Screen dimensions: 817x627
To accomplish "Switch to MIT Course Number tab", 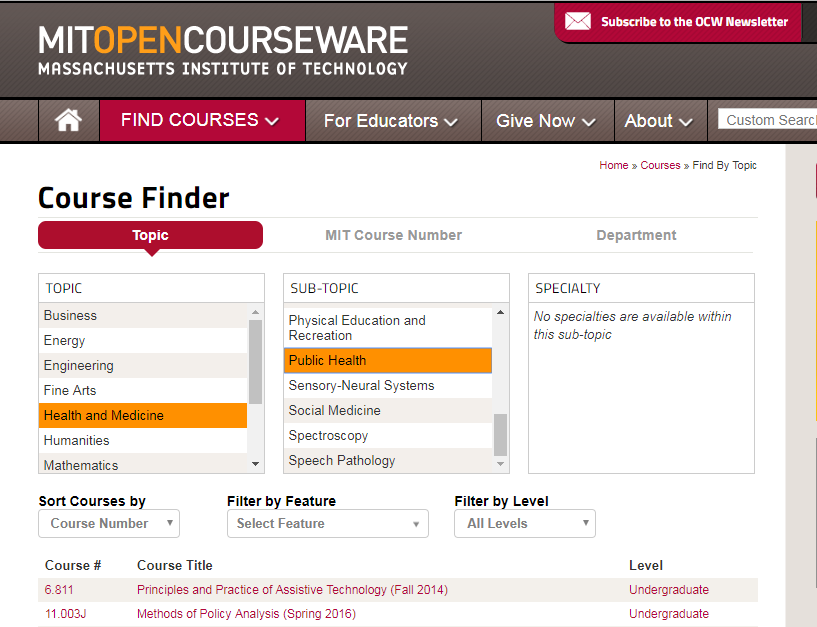I will point(393,235).
